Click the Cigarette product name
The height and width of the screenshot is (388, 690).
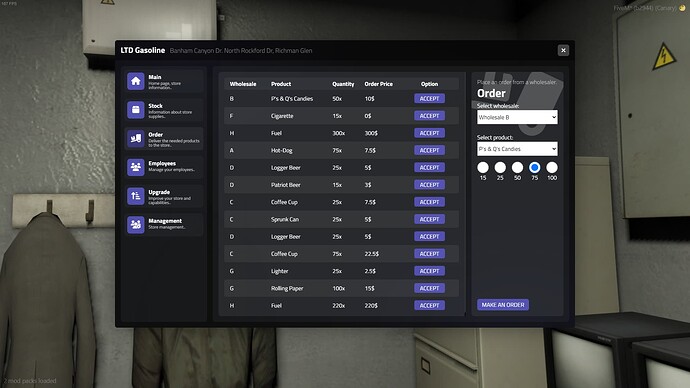pyautogui.click(x=282, y=116)
